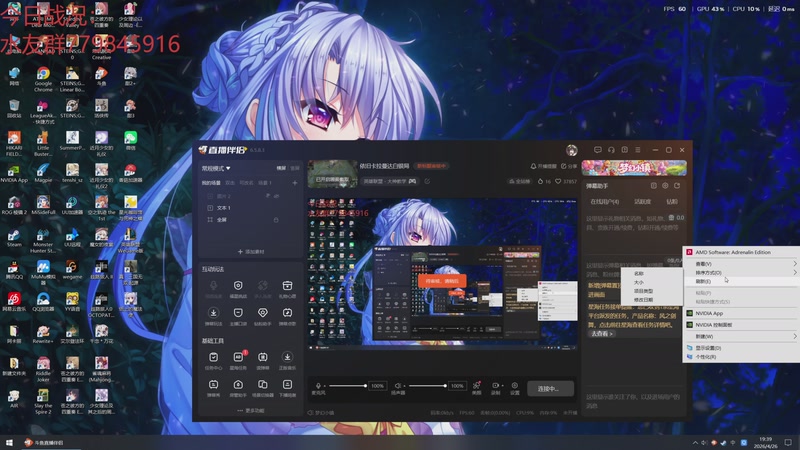Open the scene switcher tool icon
800x450 pixels.
tap(263, 387)
